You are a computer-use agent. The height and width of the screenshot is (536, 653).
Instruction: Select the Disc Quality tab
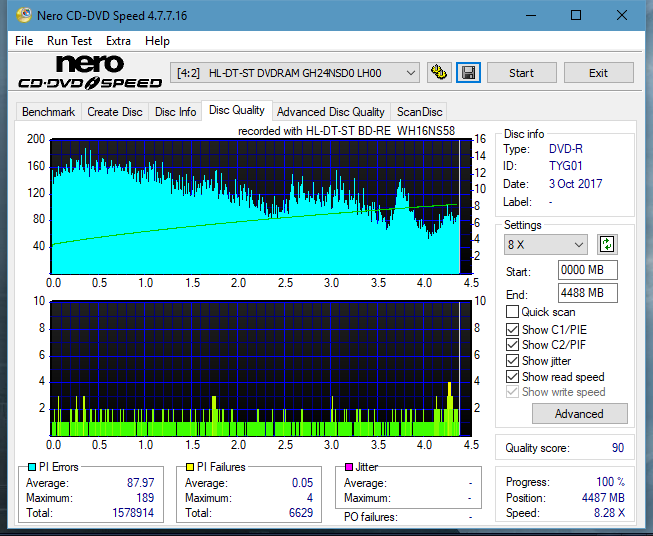point(237,110)
